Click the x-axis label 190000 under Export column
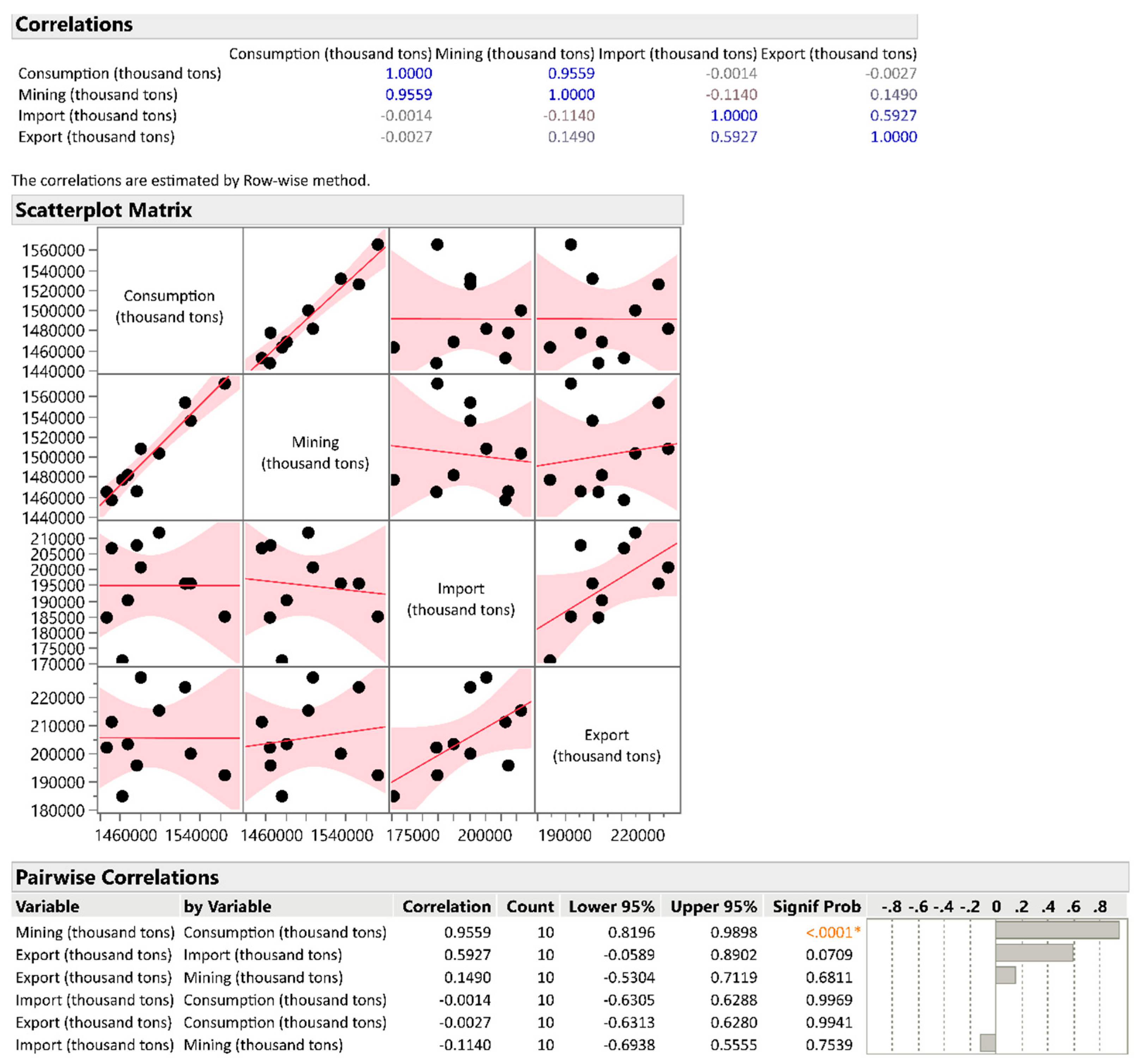Screen dimensions: 1137x1064 (x=565, y=836)
